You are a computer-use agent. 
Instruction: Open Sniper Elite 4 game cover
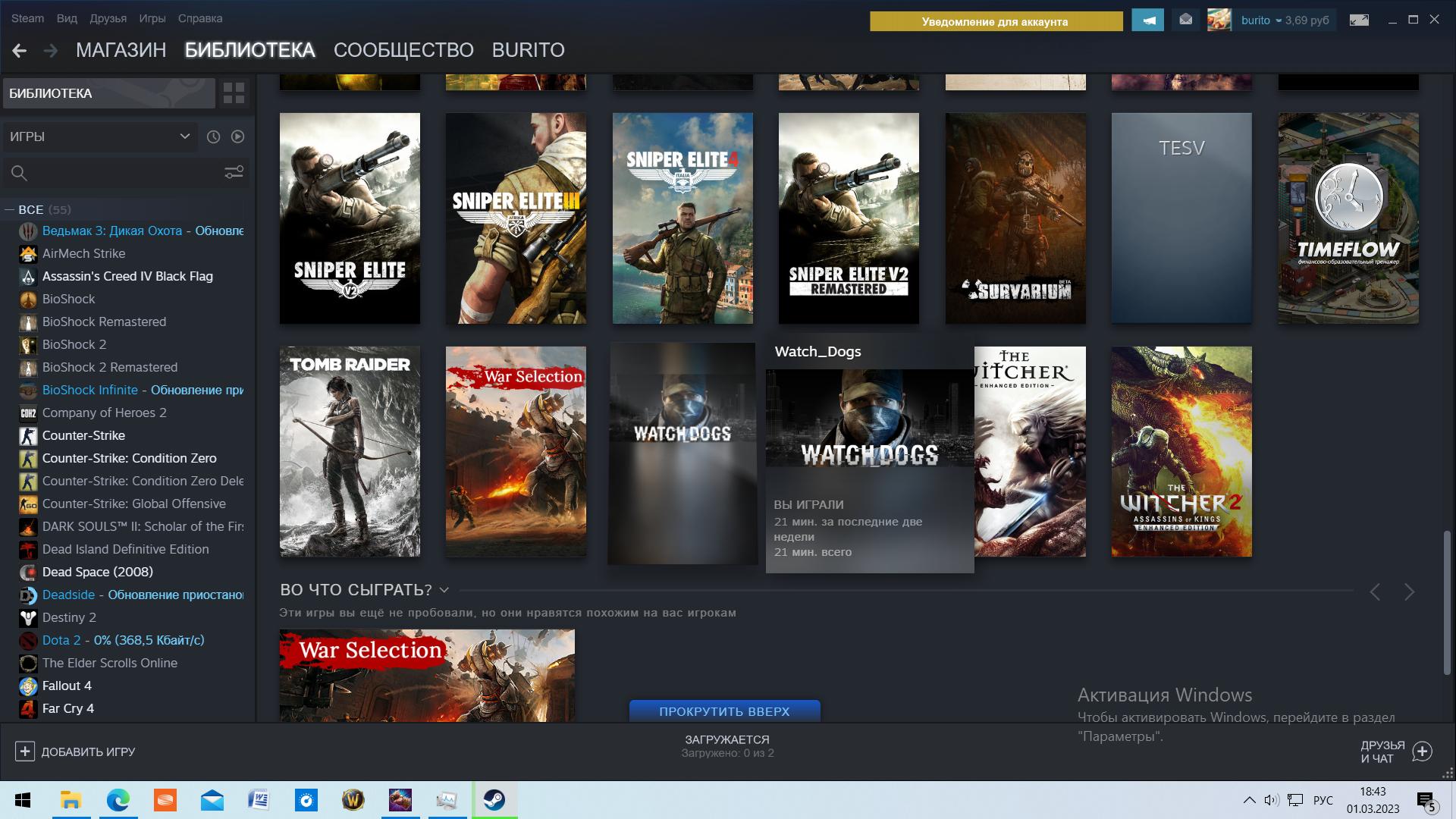click(x=682, y=218)
